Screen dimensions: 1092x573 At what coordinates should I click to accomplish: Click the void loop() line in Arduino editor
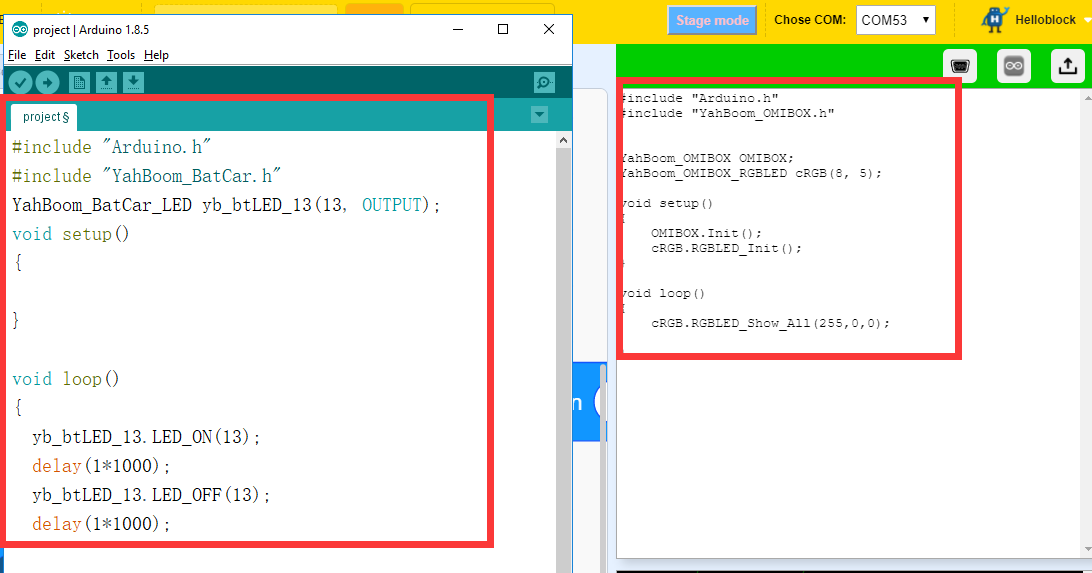click(x=66, y=379)
